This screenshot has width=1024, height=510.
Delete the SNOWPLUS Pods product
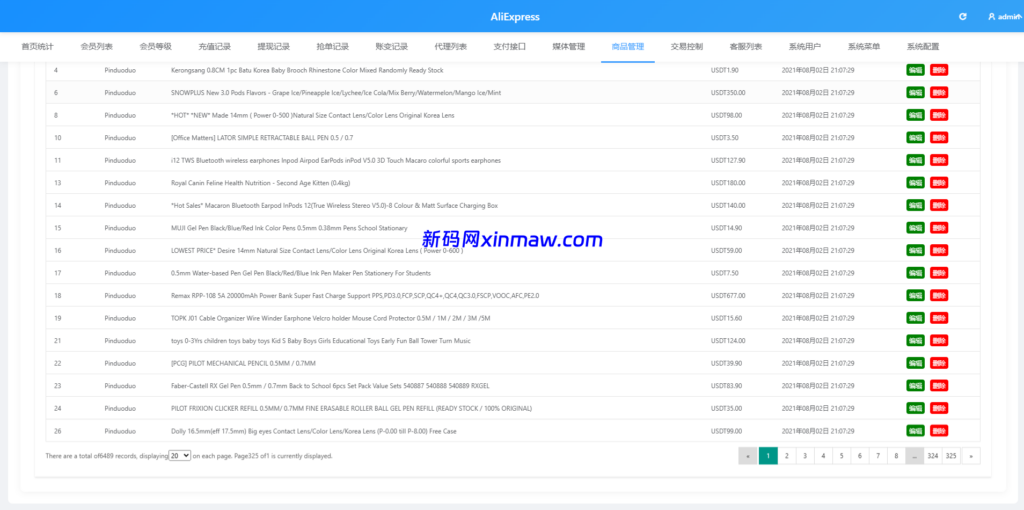pos(939,93)
